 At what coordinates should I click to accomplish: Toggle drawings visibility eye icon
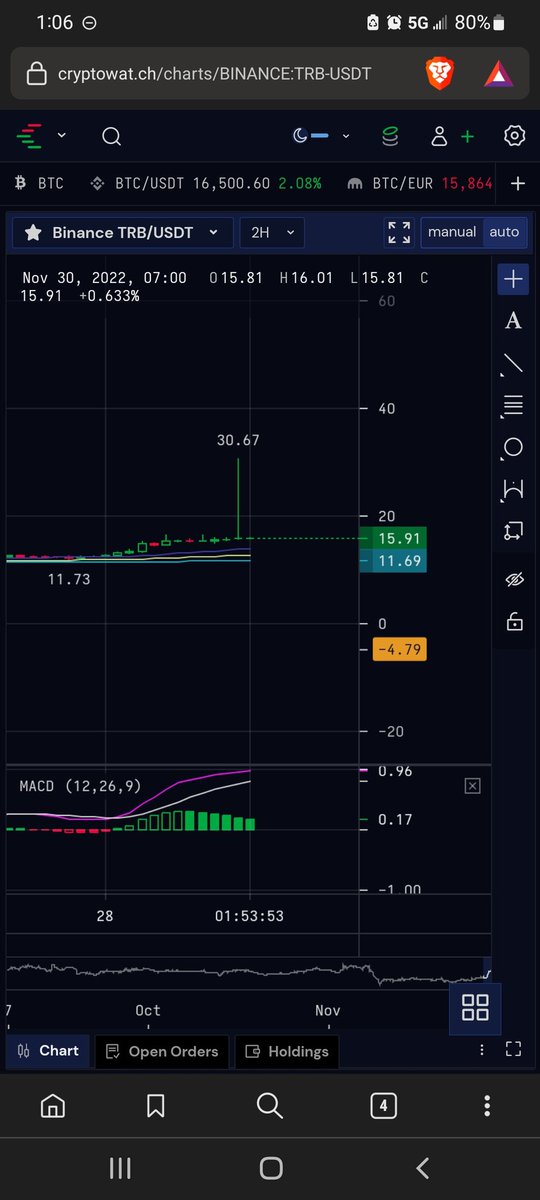coord(514,580)
